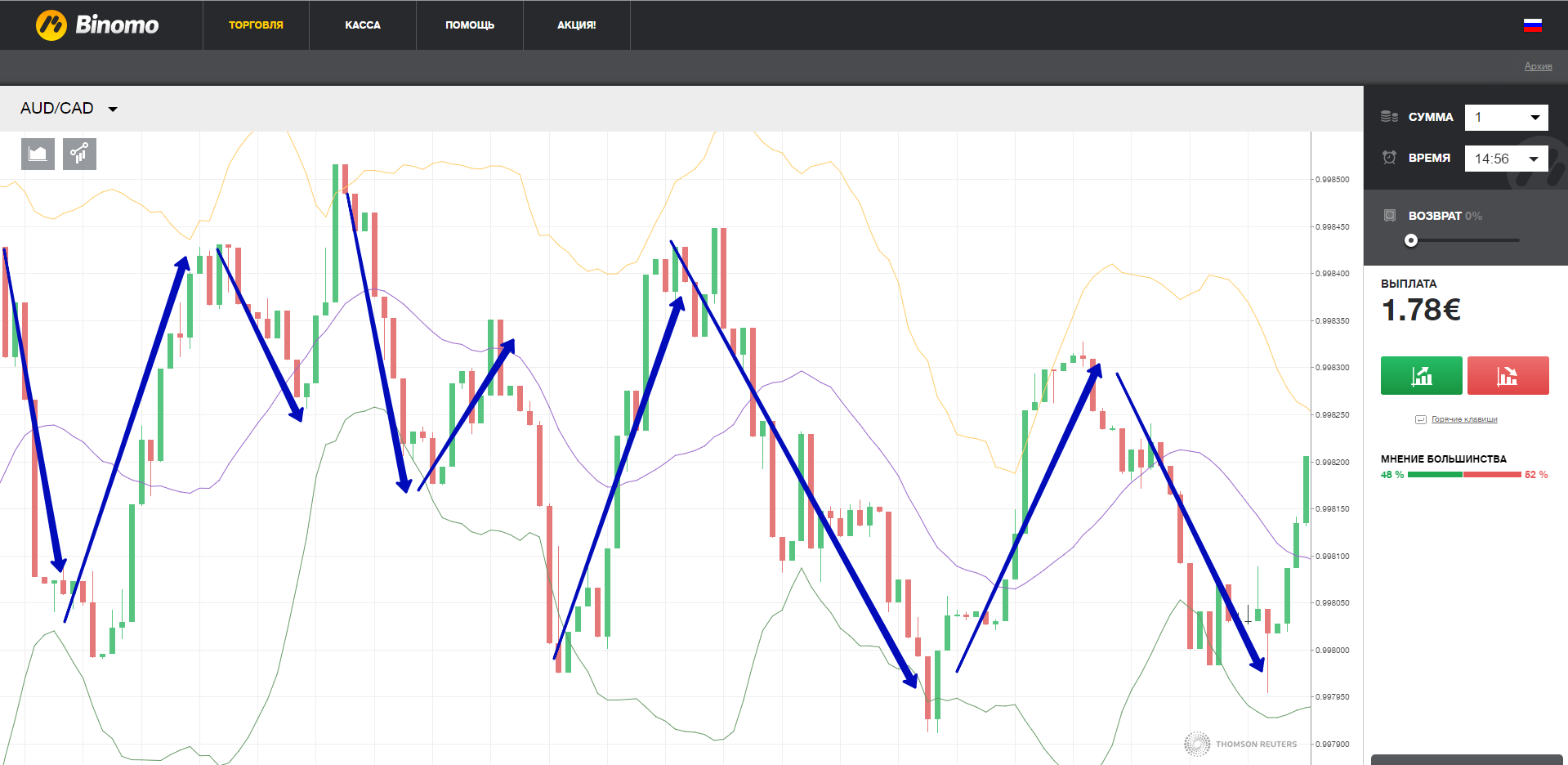Select the АКЦИЯ! promo menu item

click(577, 25)
